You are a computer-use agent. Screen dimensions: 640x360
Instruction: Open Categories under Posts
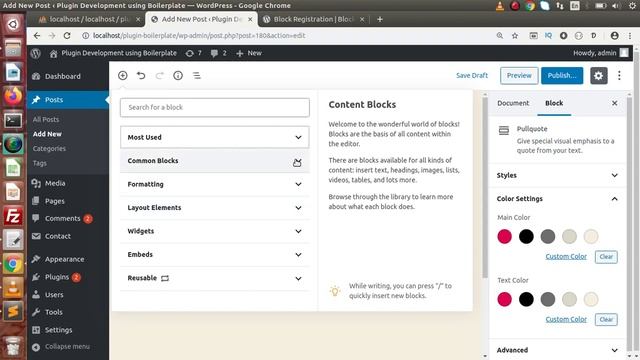tap(49, 149)
